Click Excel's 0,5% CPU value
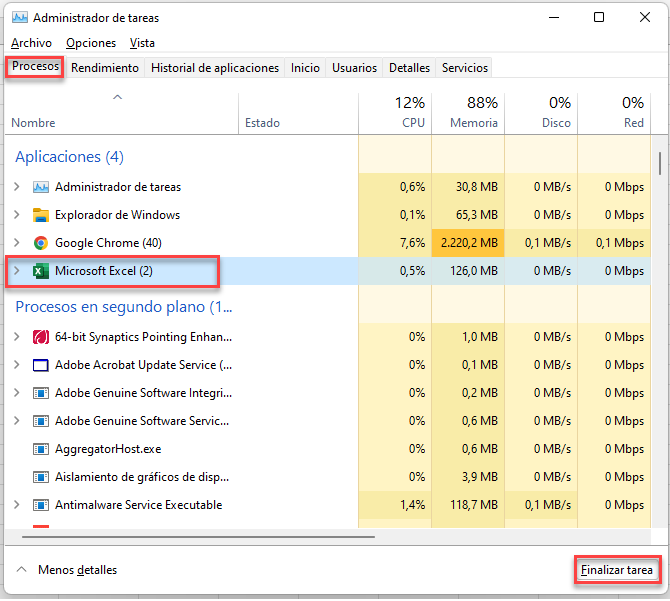Viewport: 670px width, 601px height. [412, 271]
